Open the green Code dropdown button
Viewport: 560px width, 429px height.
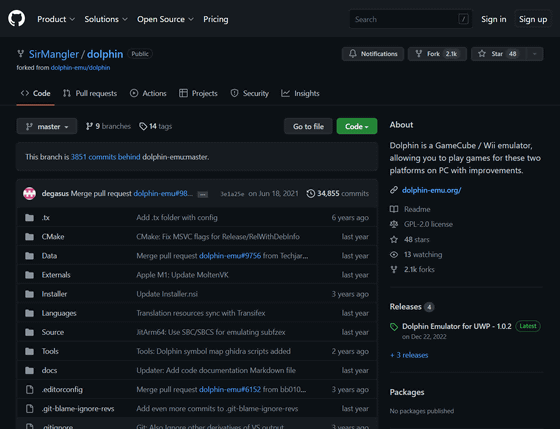(357, 126)
